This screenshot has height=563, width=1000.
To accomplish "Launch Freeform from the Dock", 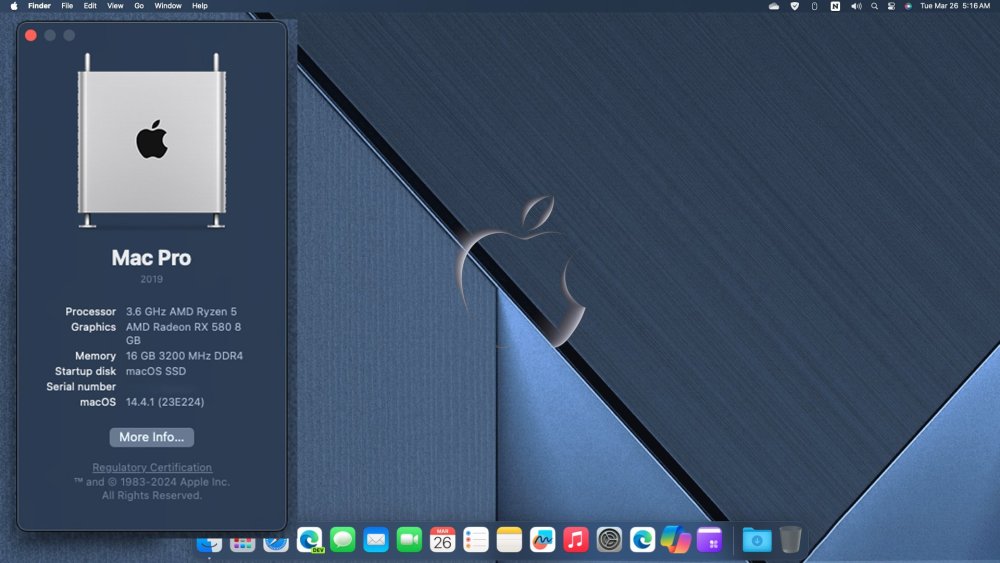I will tap(542, 540).
